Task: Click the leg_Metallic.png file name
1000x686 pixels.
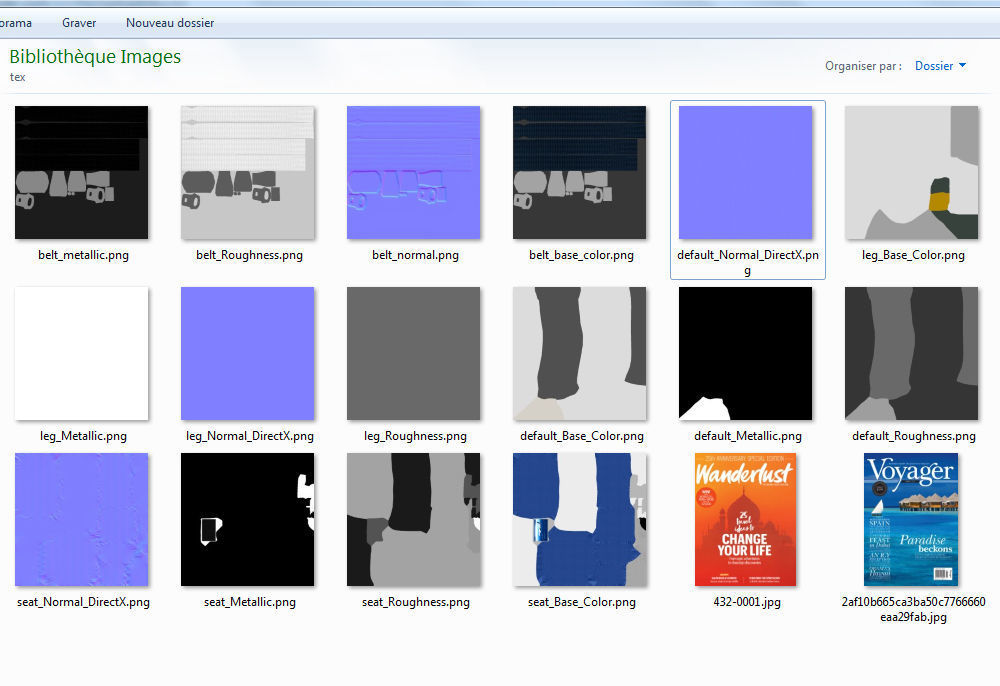Action: [x=84, y=436]
